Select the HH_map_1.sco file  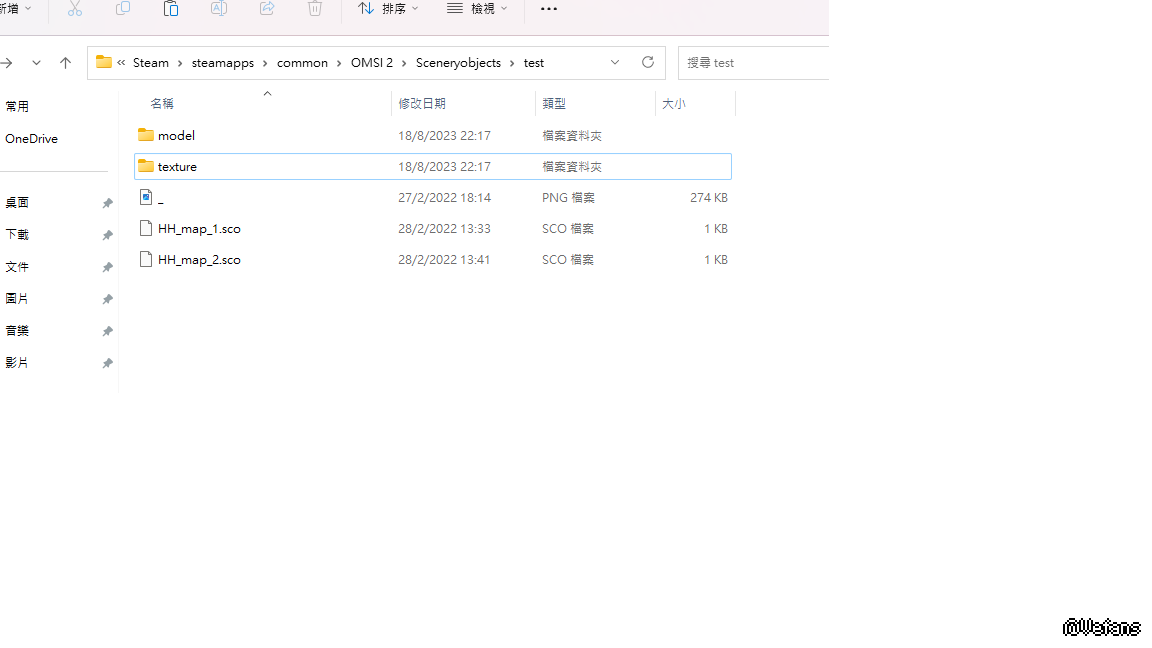[199, 229]
